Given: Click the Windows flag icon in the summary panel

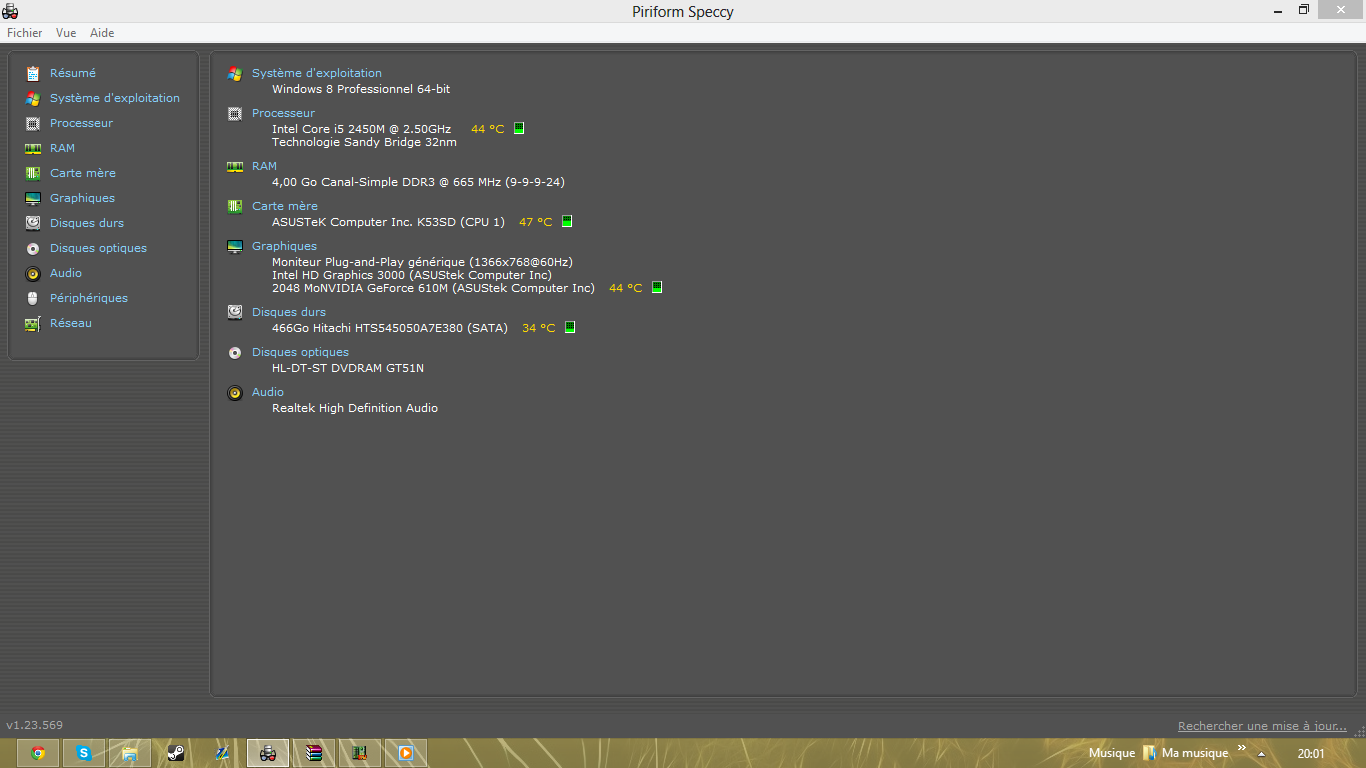Looking at the screenshot, I should 235,74.
